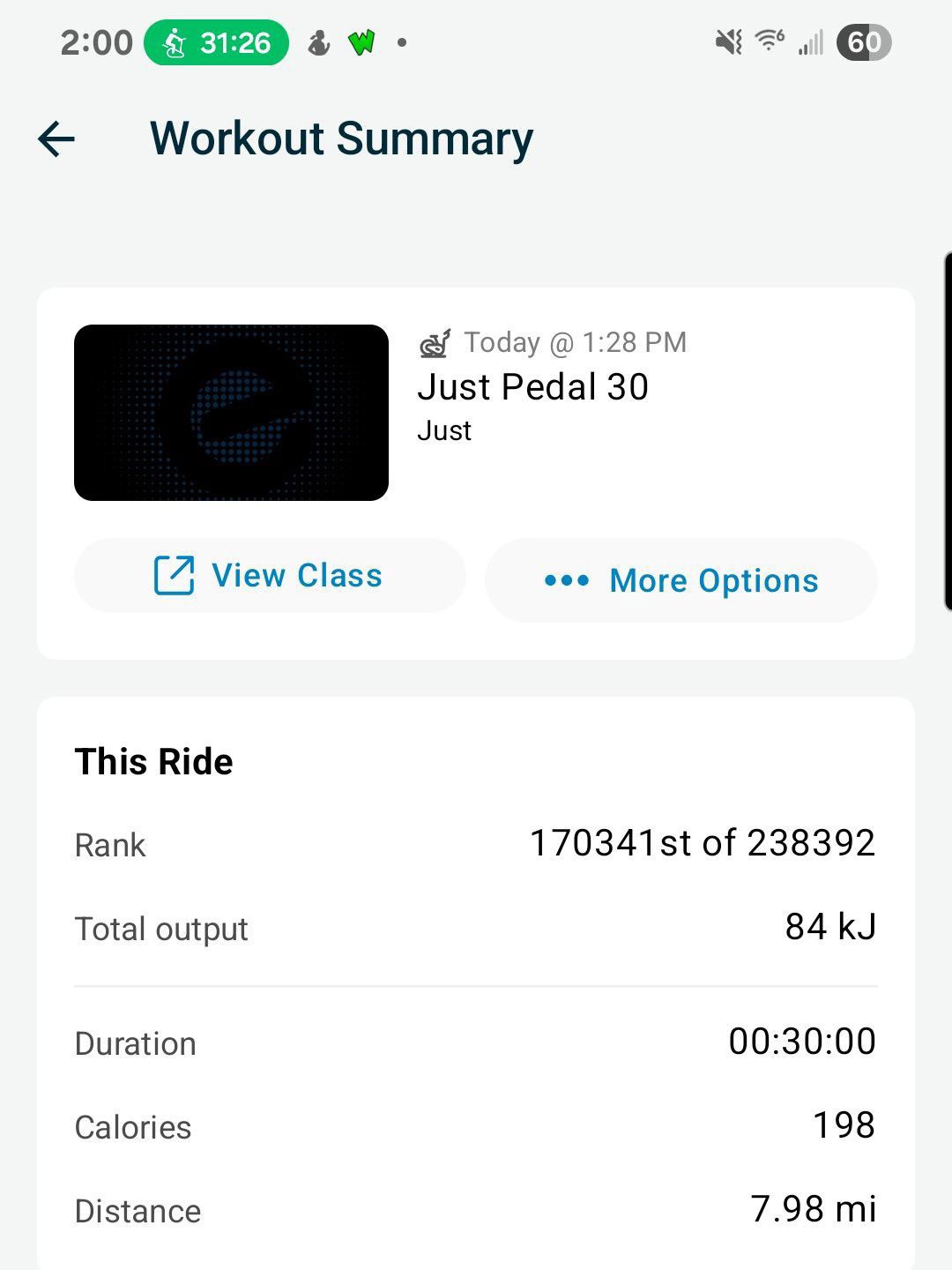Tap the Distance value 7.98 mi
This screenshot has height=1270, width=952.
814,1209
